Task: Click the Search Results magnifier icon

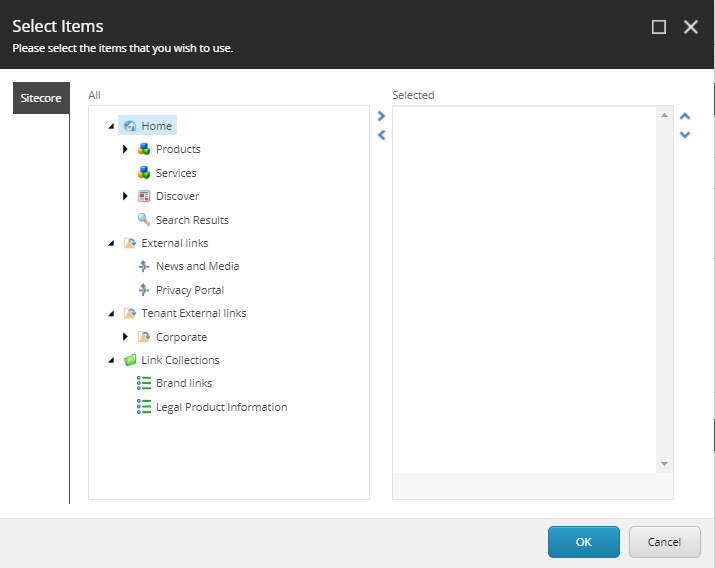Action: [x=144, y=220]
